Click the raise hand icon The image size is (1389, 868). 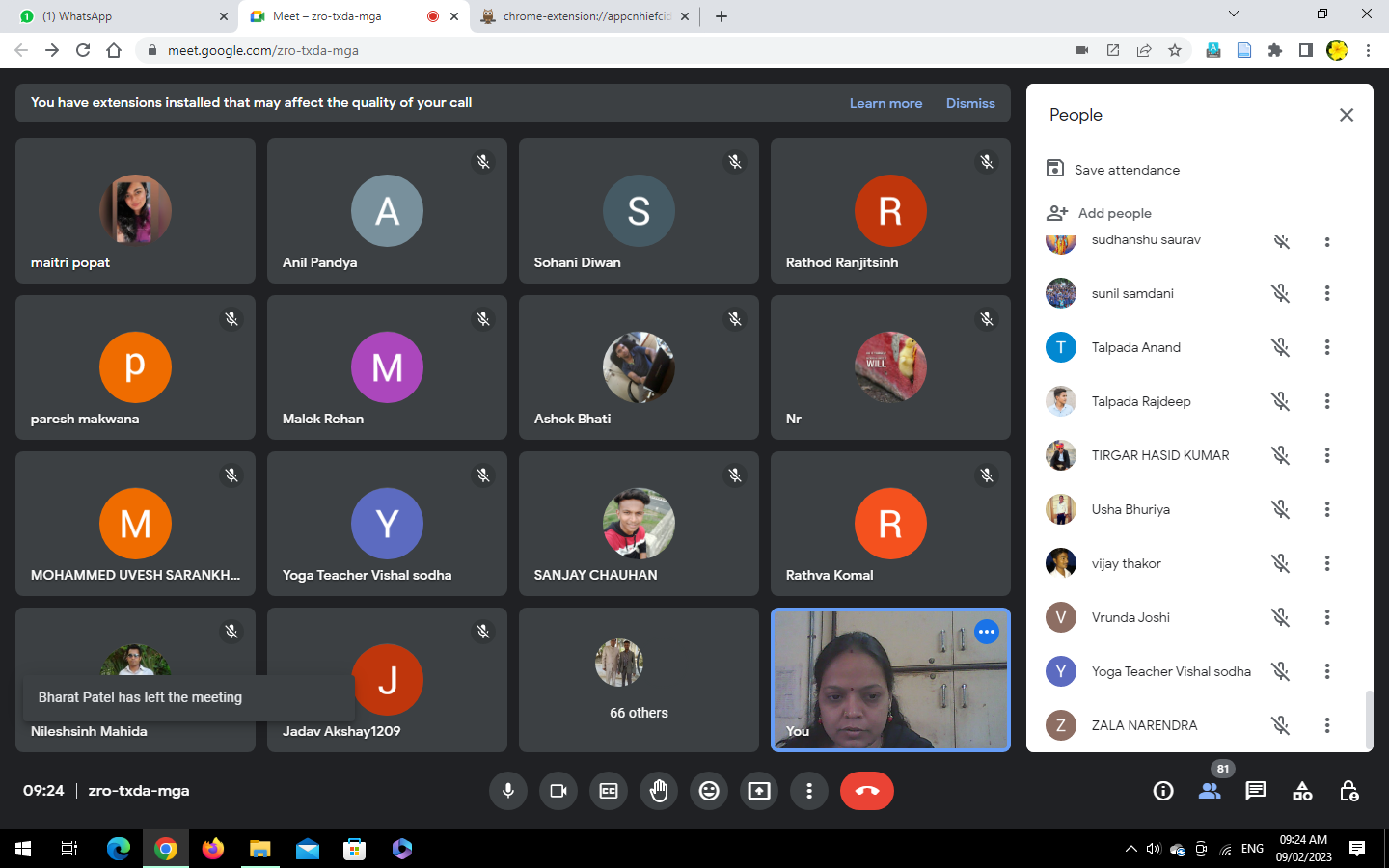tap(659, 791)
